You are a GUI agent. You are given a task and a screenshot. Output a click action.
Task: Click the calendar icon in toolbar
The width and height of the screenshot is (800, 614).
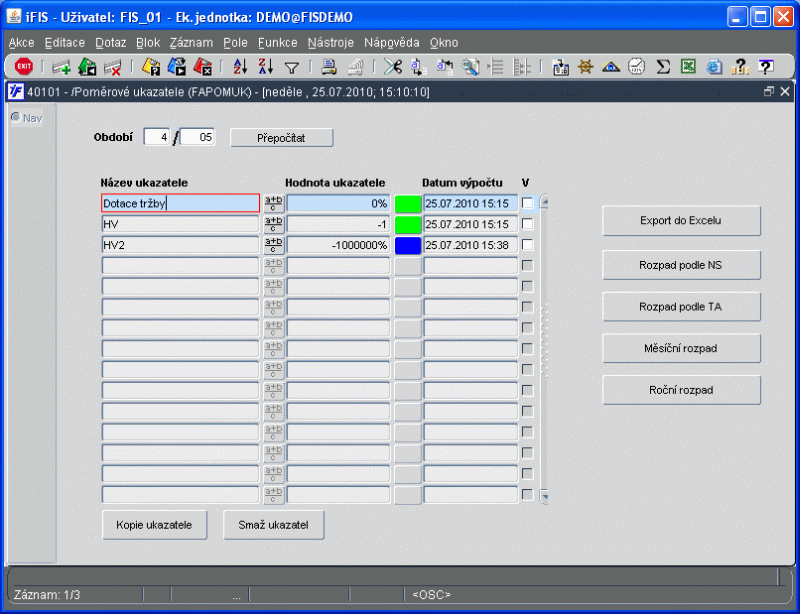pyautogui.click(x=560, y=67)
